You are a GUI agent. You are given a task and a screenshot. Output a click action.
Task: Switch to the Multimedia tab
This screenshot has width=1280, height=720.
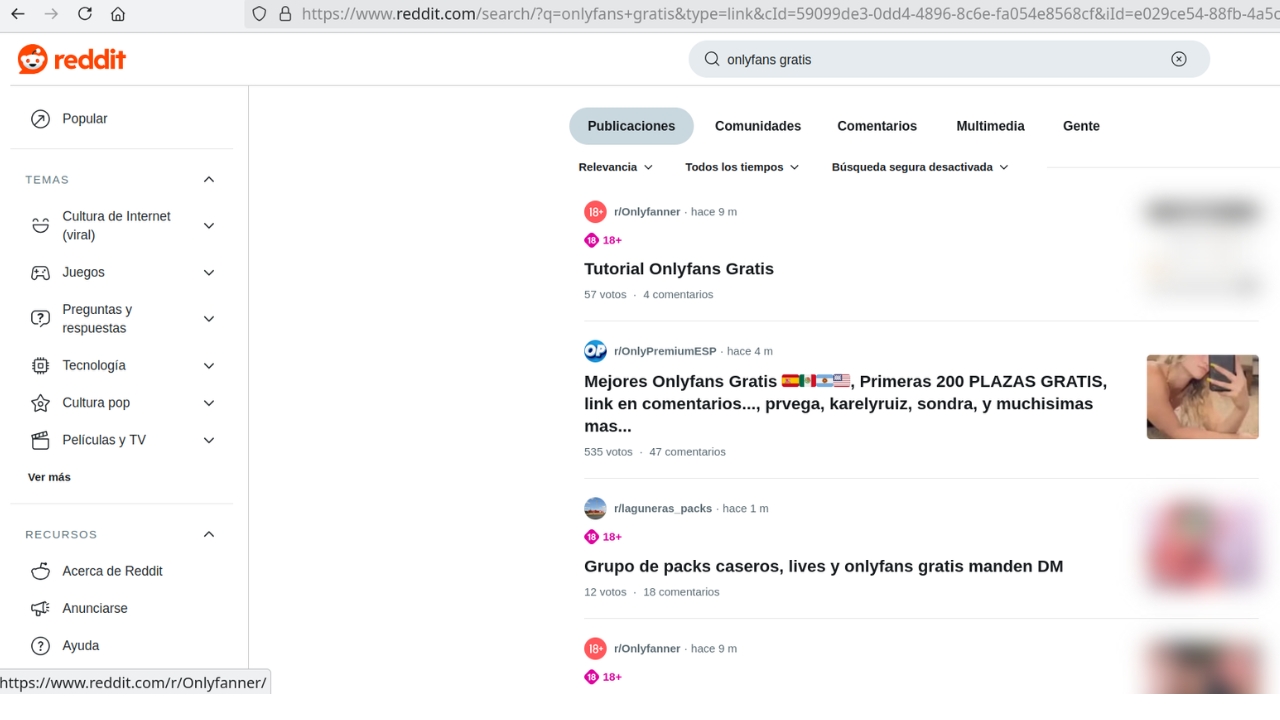pyautogui.click(x=990, y=126)
